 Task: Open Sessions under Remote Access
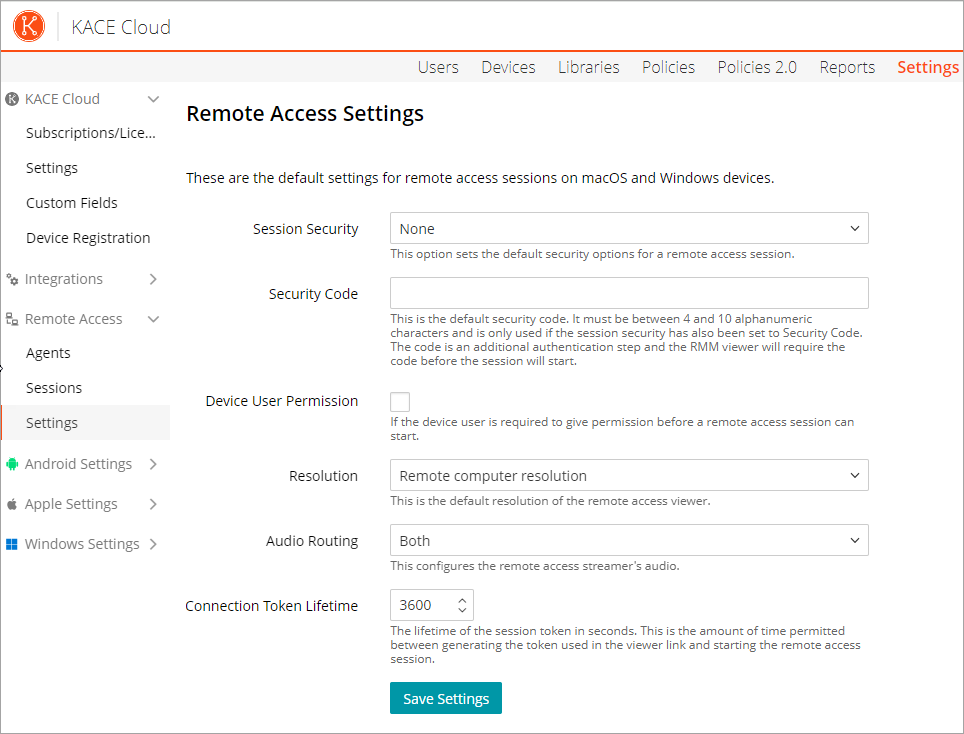click(54, 388)
